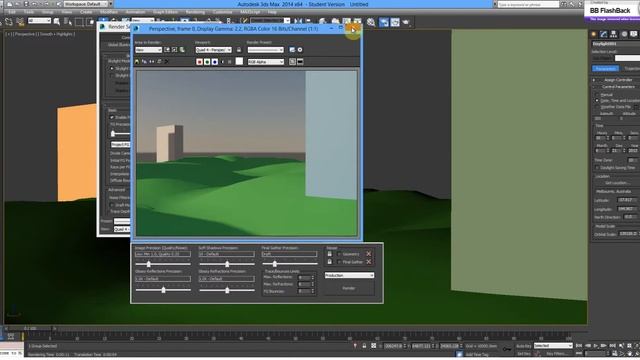Screen dimensions: 640x360
Task: Switch to the Motion command panel tab
Action: pyautogui.click(x=624, y=34)
